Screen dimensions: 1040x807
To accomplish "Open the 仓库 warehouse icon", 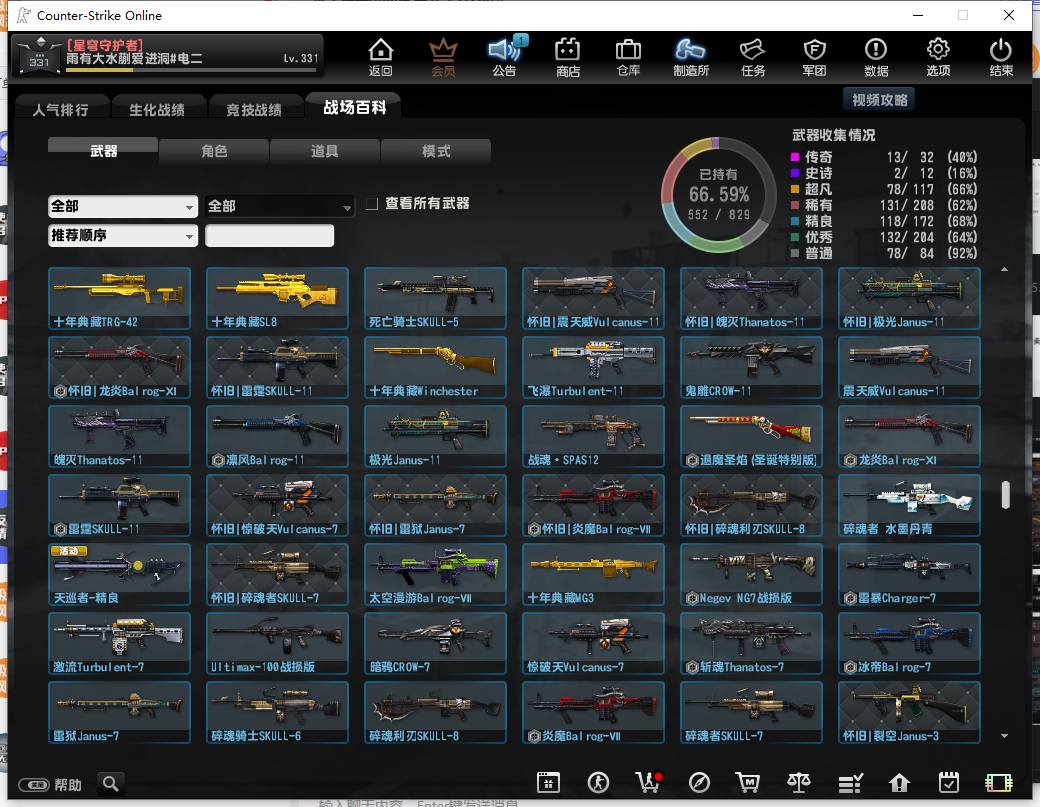I will [628, 56].
